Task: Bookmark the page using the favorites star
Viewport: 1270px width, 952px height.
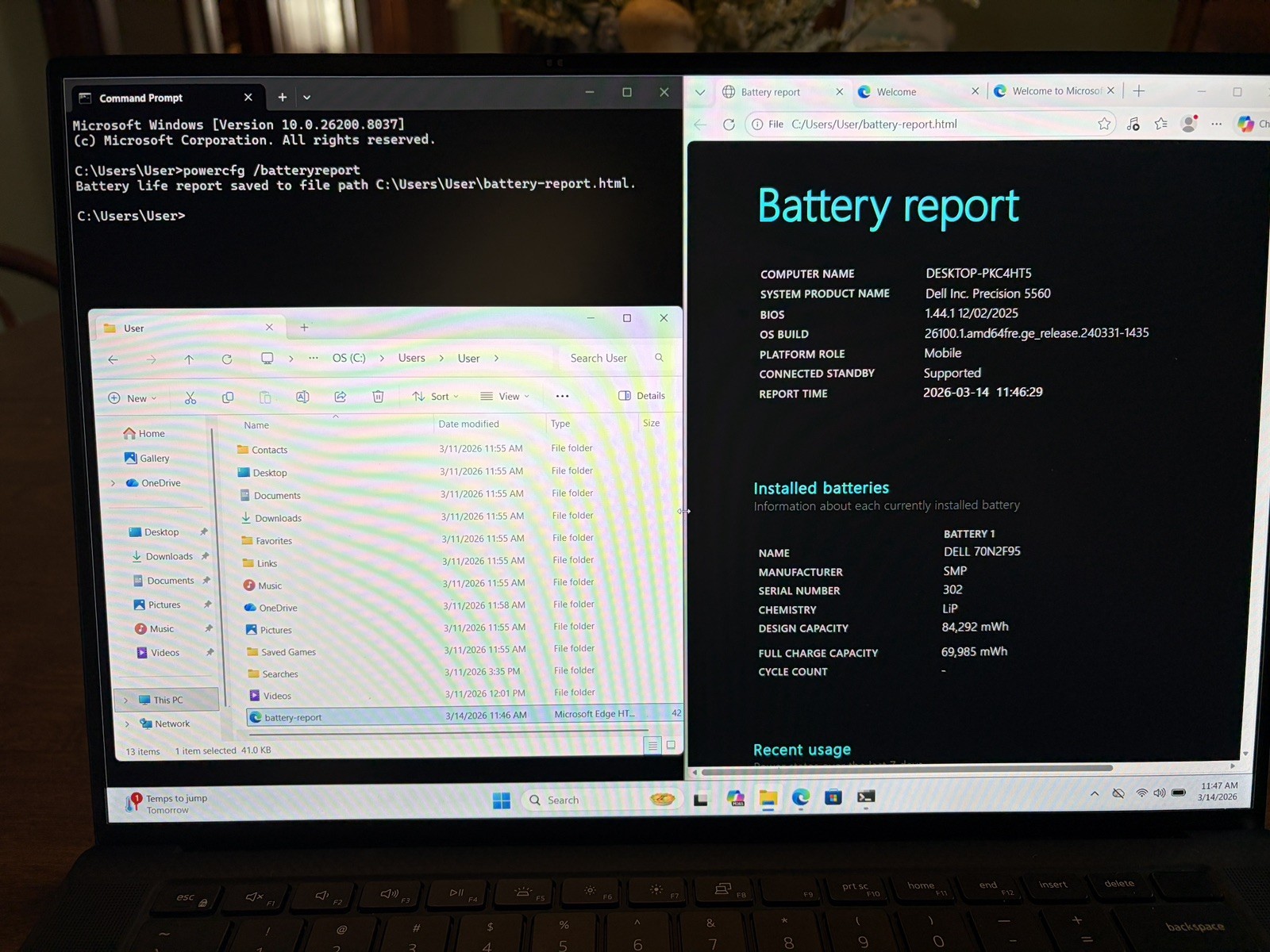Action: (x=1104, y=124)
